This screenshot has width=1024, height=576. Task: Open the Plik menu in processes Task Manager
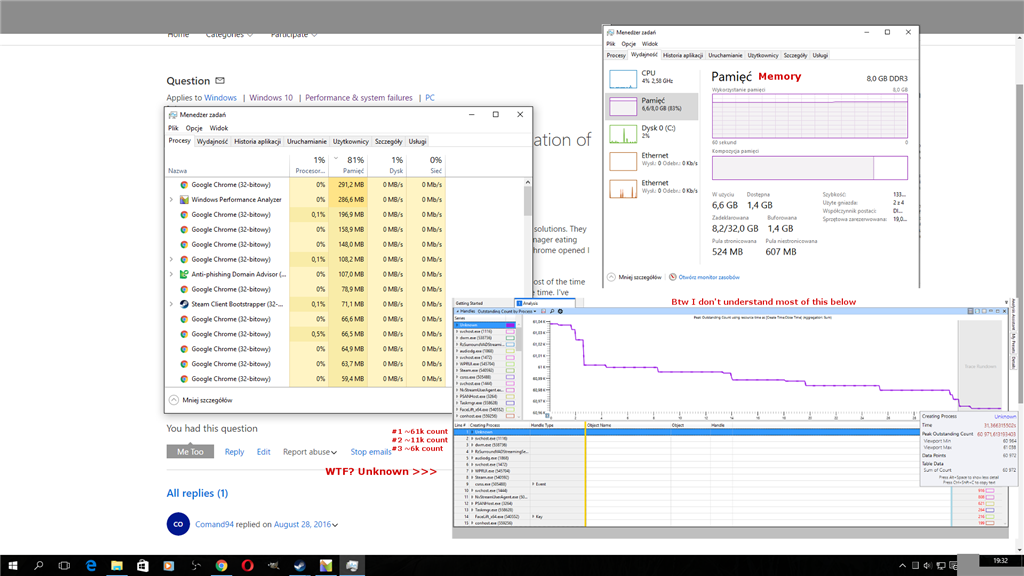point(173,128)
